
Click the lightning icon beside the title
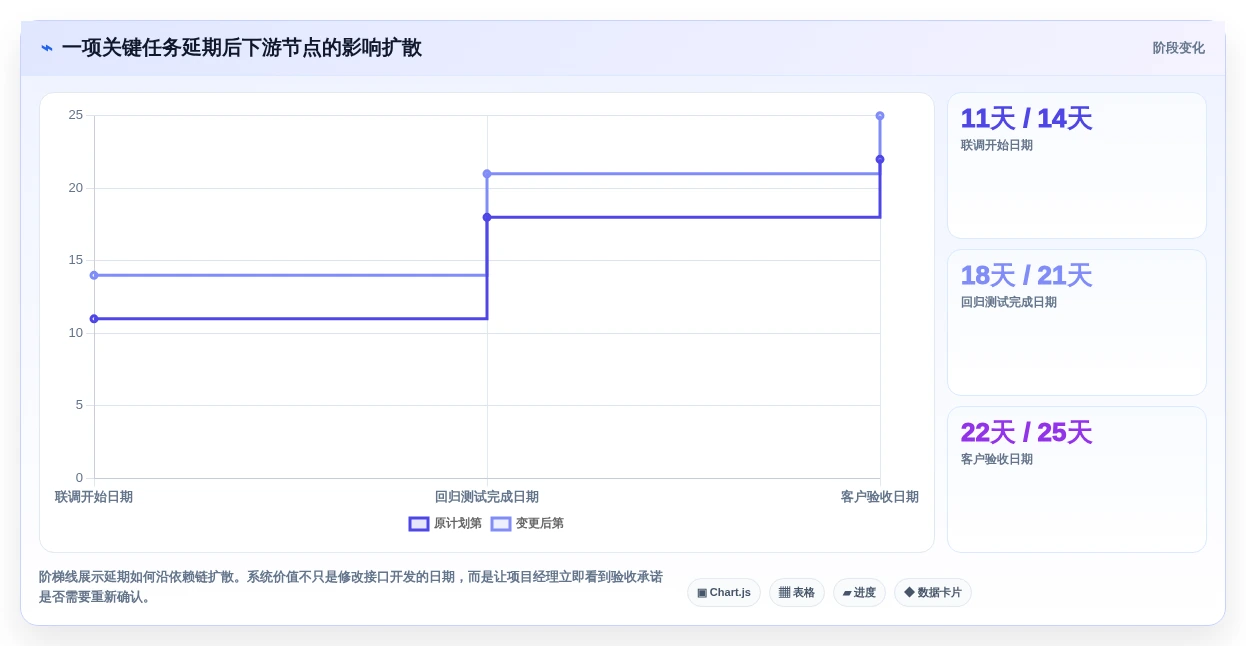[x=47, y=48]
